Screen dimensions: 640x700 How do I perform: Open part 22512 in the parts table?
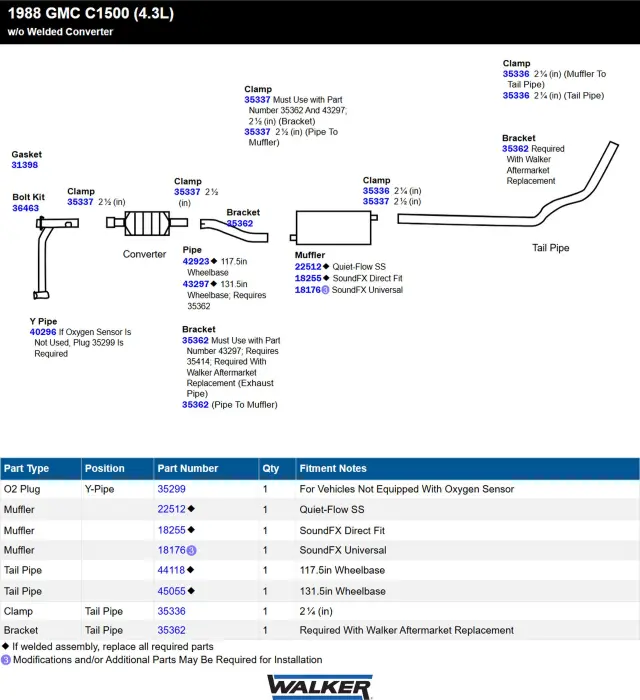[171, 509]
